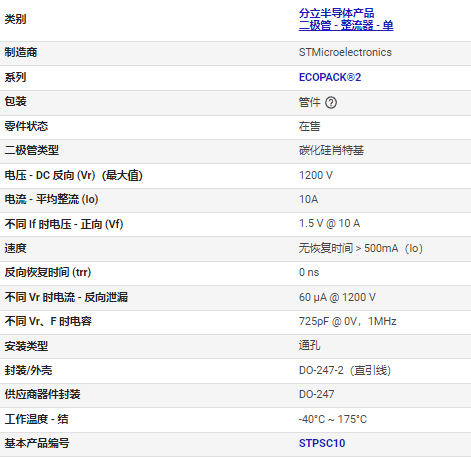This screenshot has width=471, height=459.
Task: Click the 类别 row label
Action: [x=15, y=19]
